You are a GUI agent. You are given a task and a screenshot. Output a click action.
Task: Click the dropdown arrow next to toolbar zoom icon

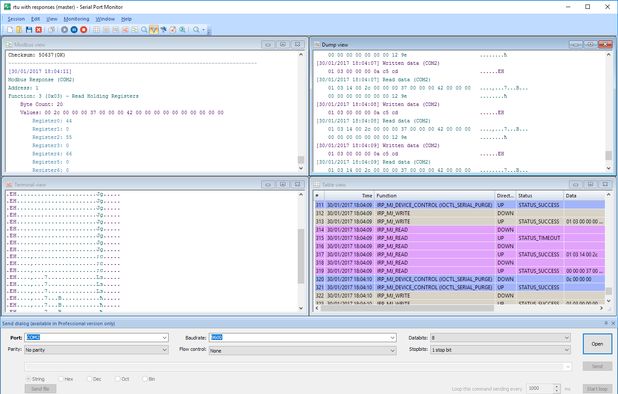pos(203,30)
